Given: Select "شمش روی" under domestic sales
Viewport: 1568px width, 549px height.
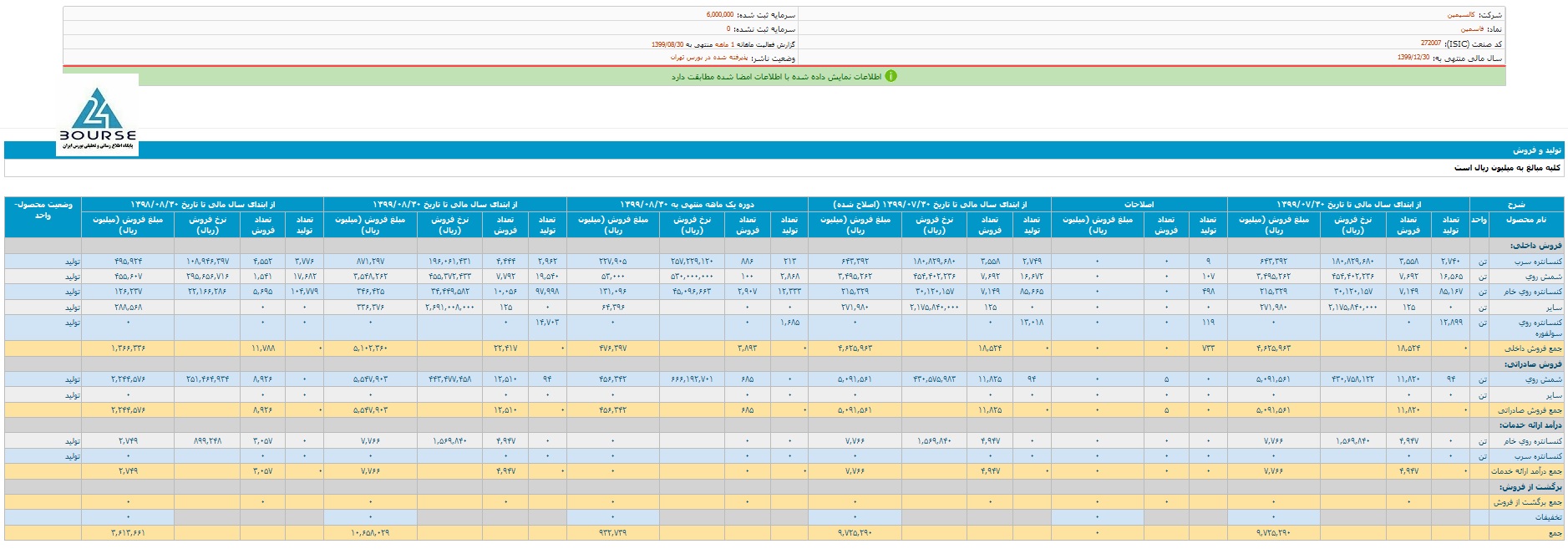Looking at the screenshot, I should click(x=1545, y=277).
